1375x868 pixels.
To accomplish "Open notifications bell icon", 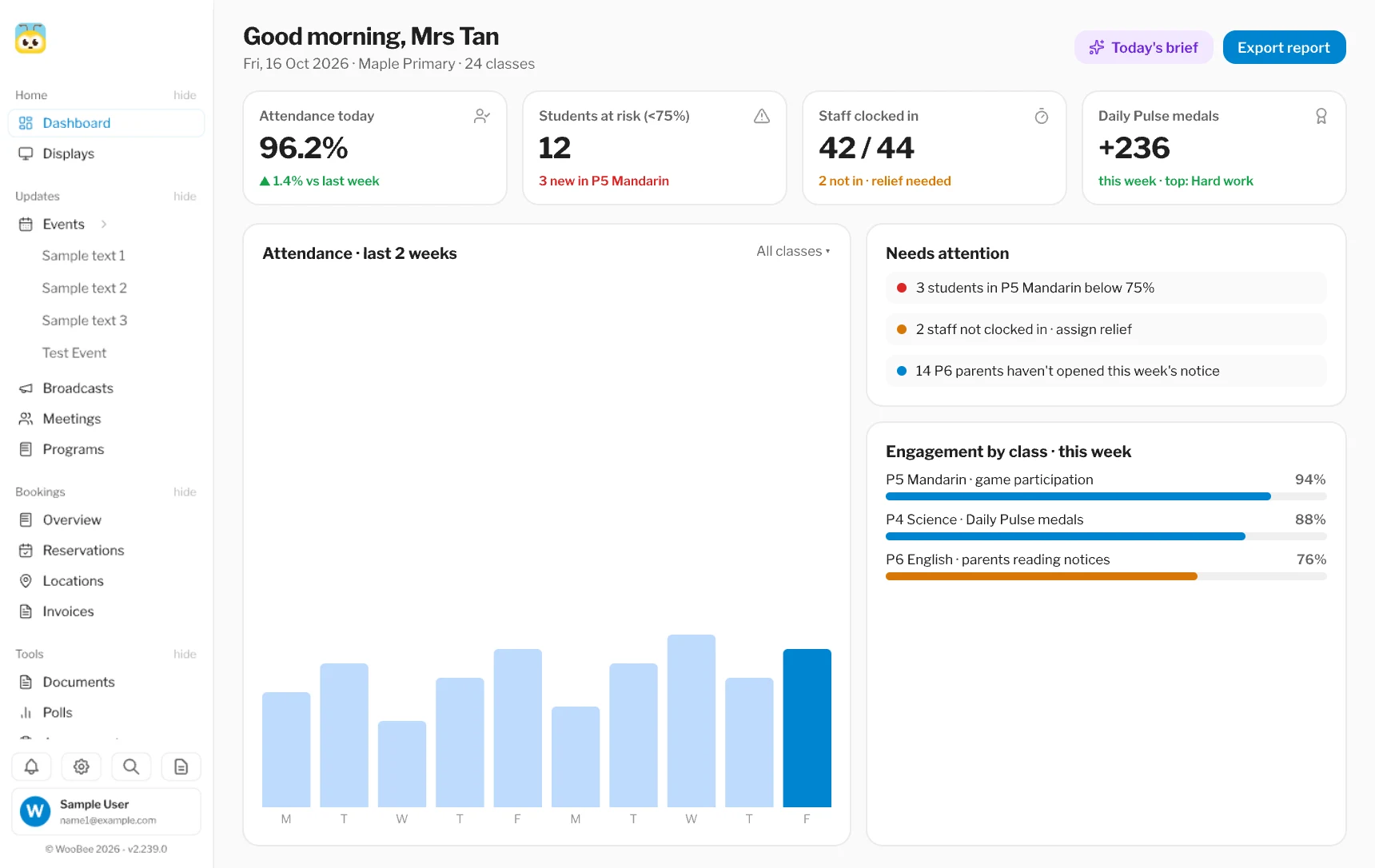I will point(31,766).
